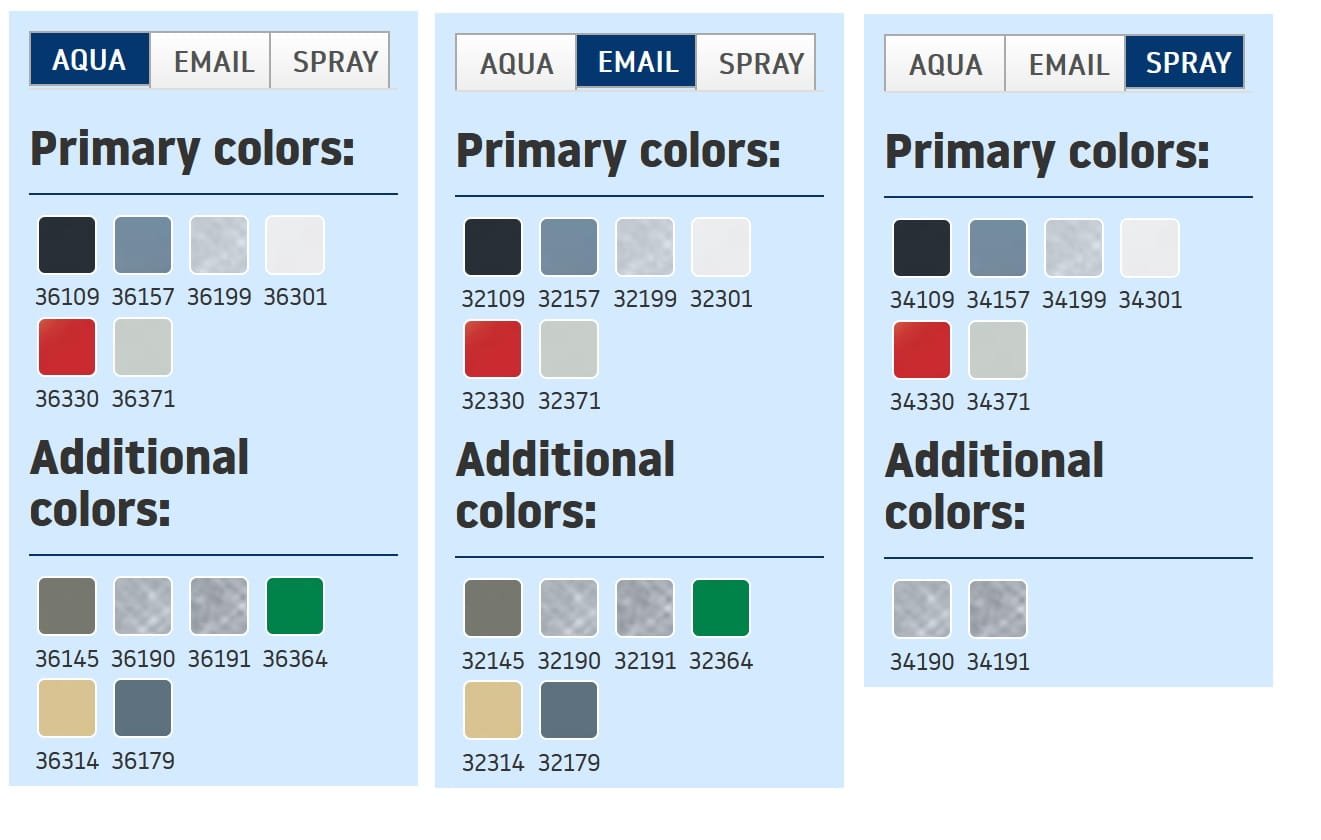Select the AQUA tab in the middle panel
This screenshot has width=1321, height=840.
coord(516,63)
